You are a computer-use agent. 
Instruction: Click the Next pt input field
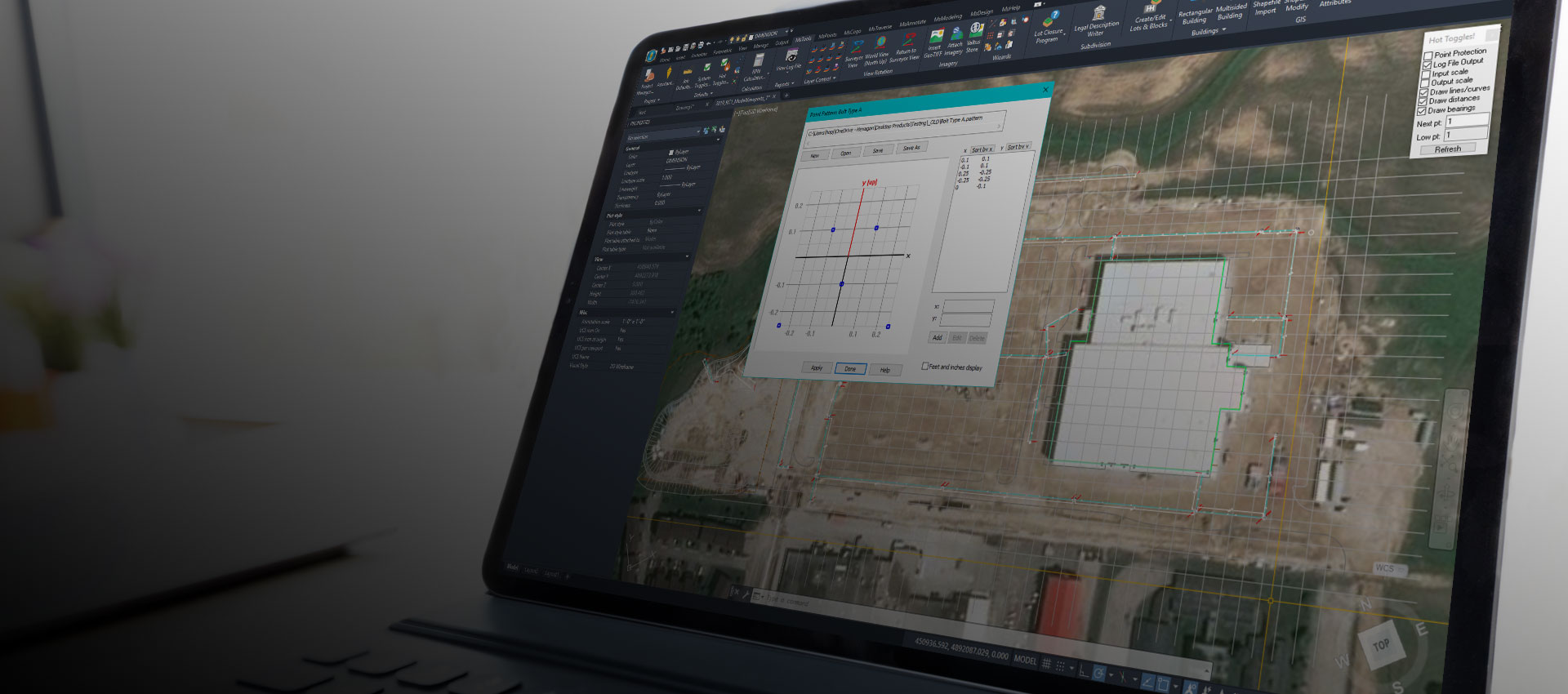1466,121
